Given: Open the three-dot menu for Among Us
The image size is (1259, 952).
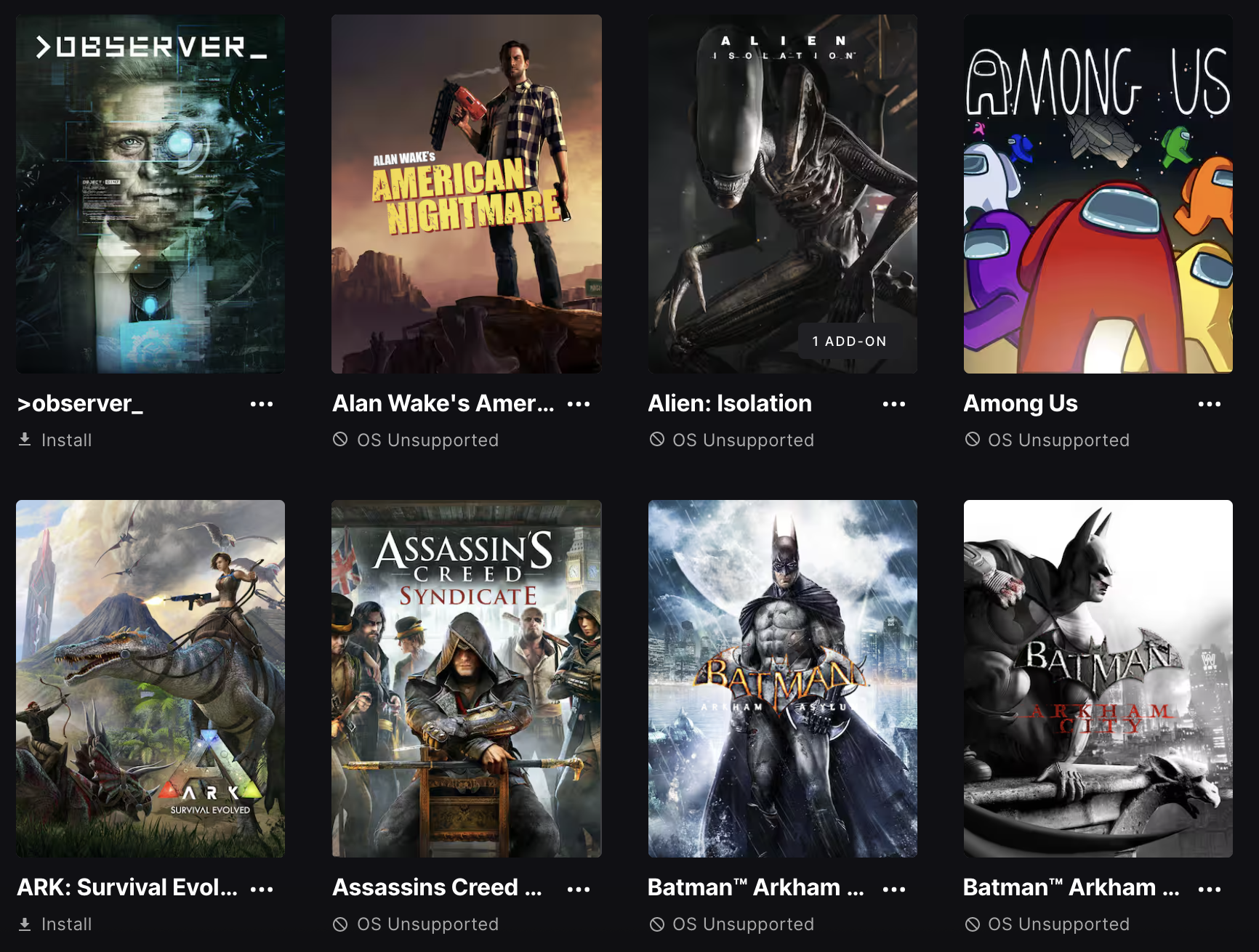Looking at the screenshot, I should [x=1210, y=404].
